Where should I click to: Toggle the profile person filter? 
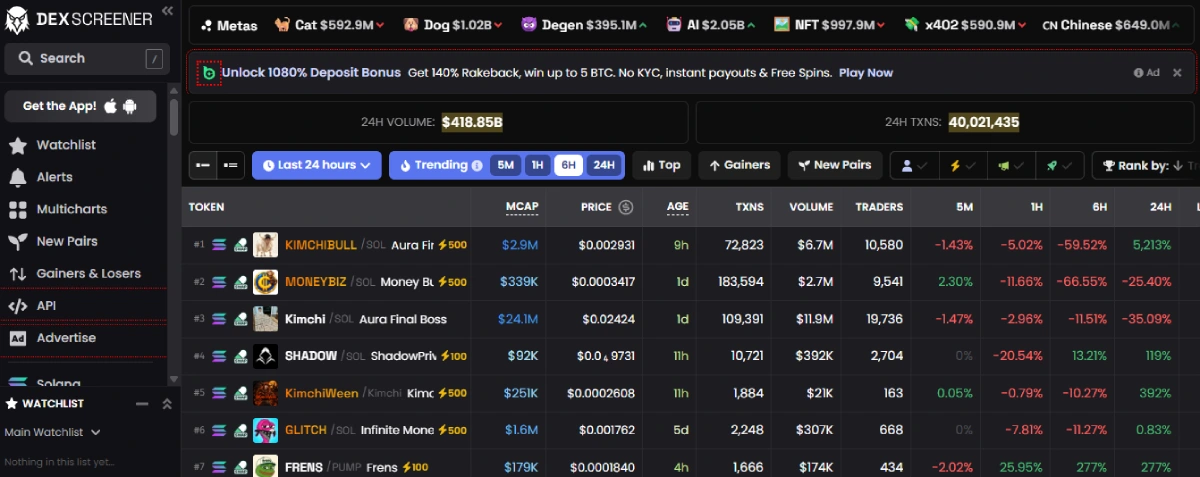point(914,165)
